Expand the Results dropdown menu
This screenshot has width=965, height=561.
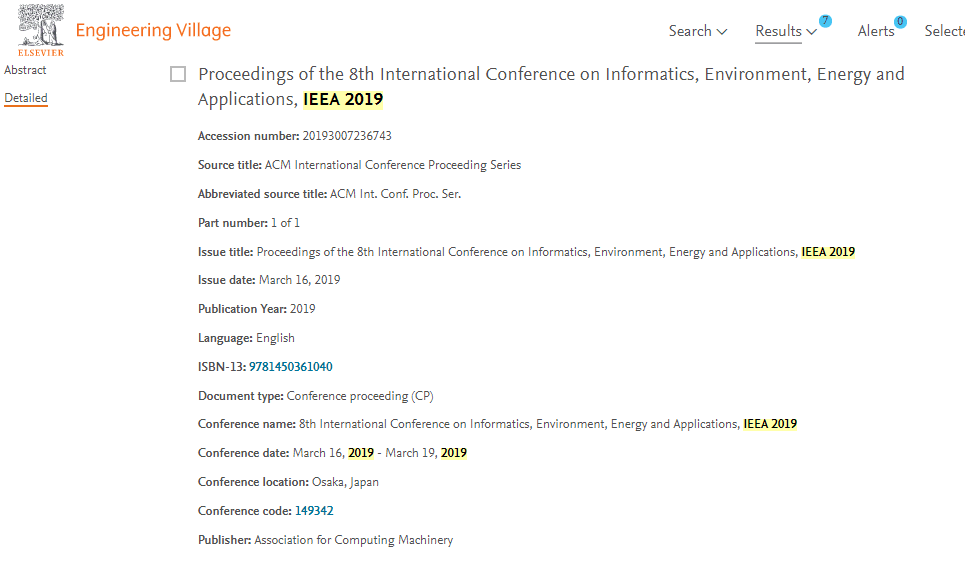pyautogui.click(x=786, y=31)
